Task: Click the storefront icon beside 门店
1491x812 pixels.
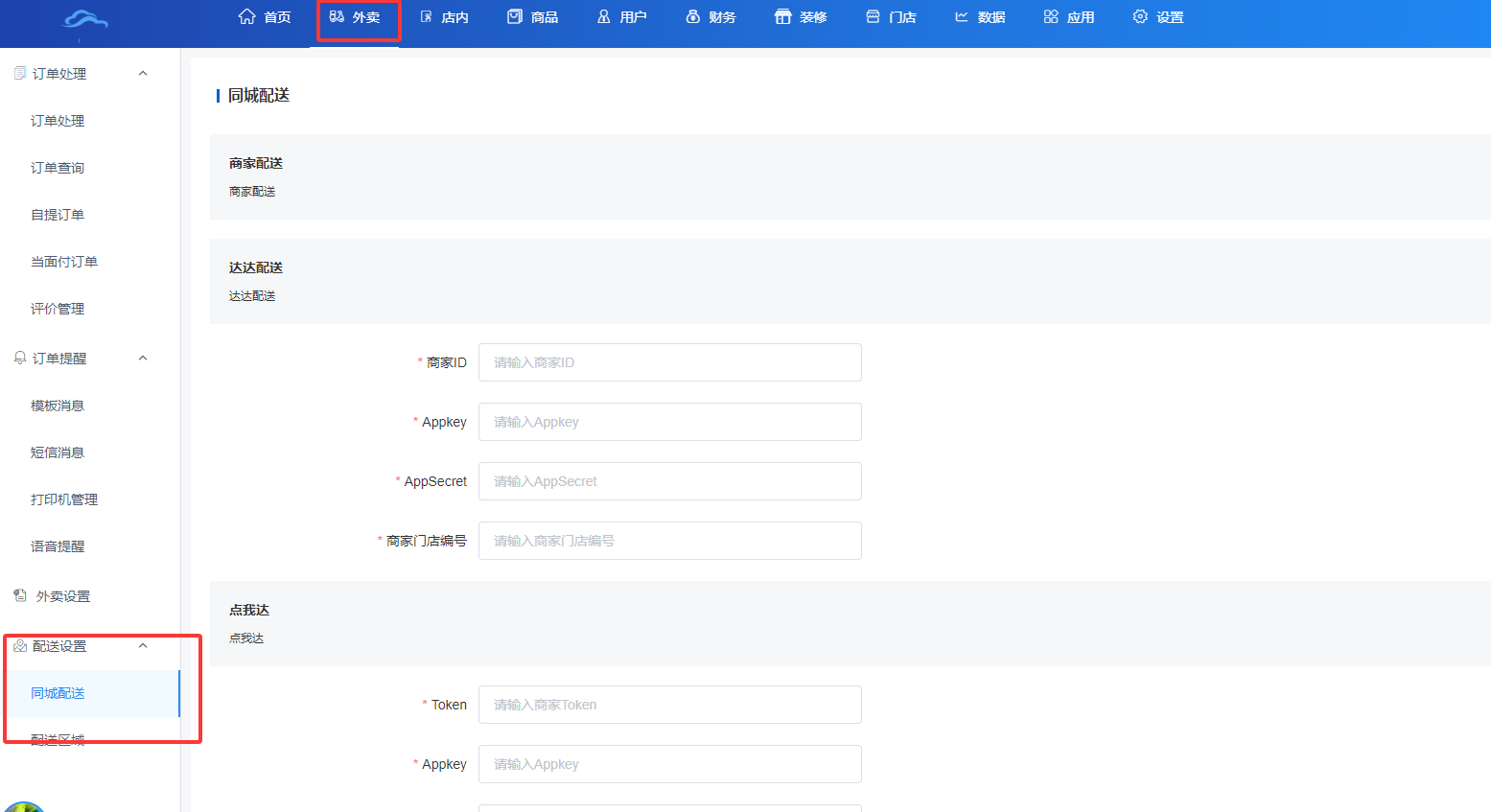Action: click(x=873, y=16)
